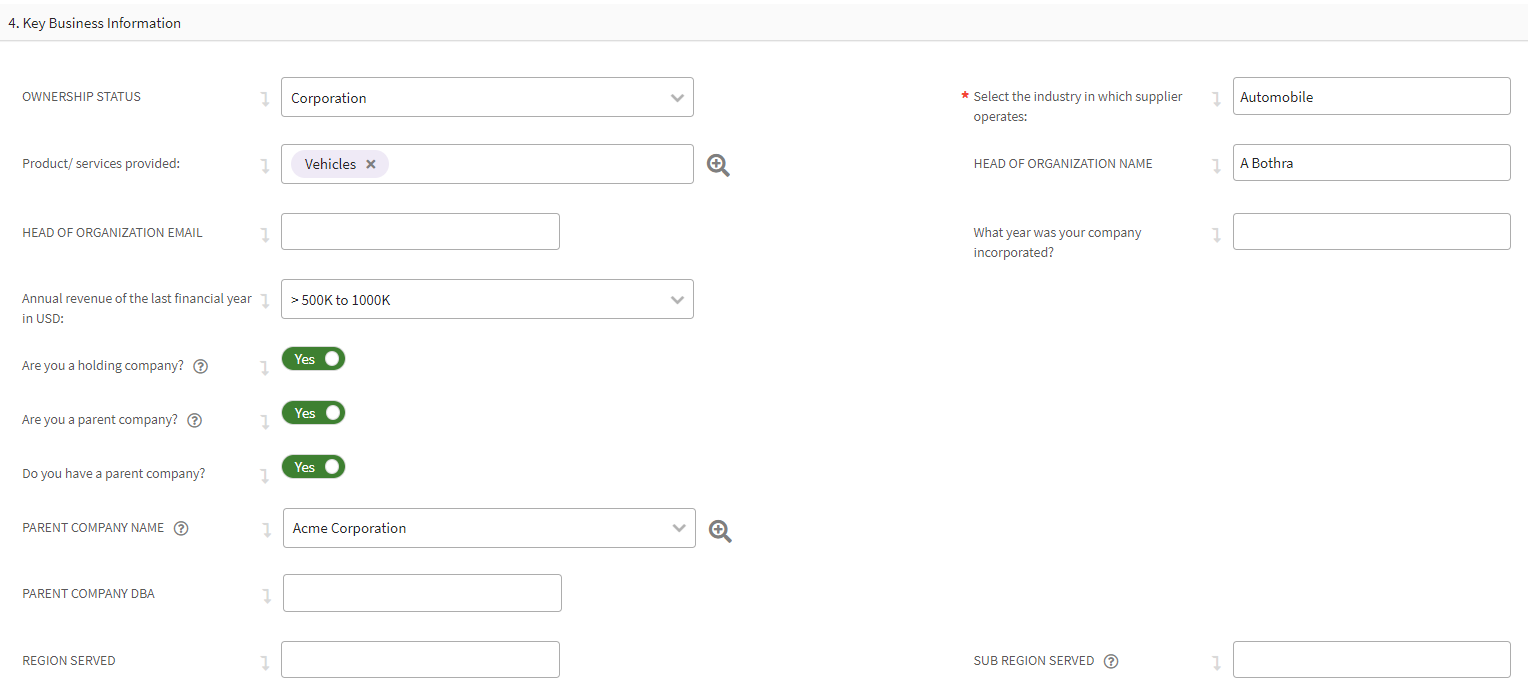This screenshot has height=688, width=1528.
Task: Remove the Vehicles tag using its x
Action: [x=371, y=164]
